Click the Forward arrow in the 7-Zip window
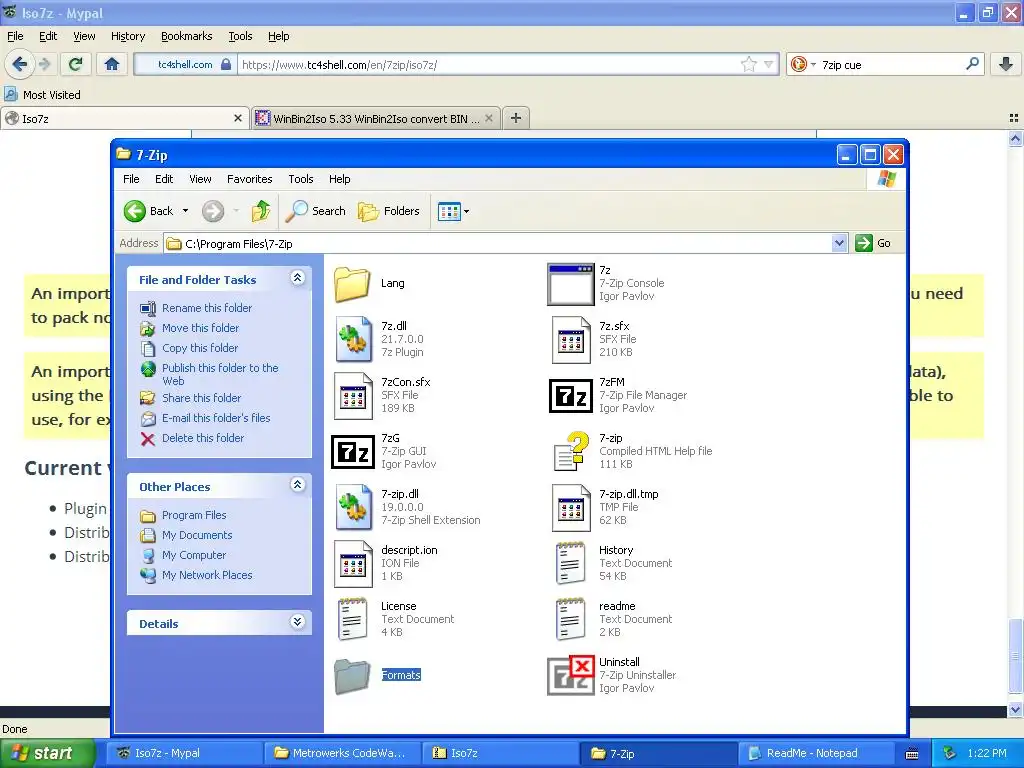Image resolution: width=1024 pixels, height=768 pixels. click(213, 211)
